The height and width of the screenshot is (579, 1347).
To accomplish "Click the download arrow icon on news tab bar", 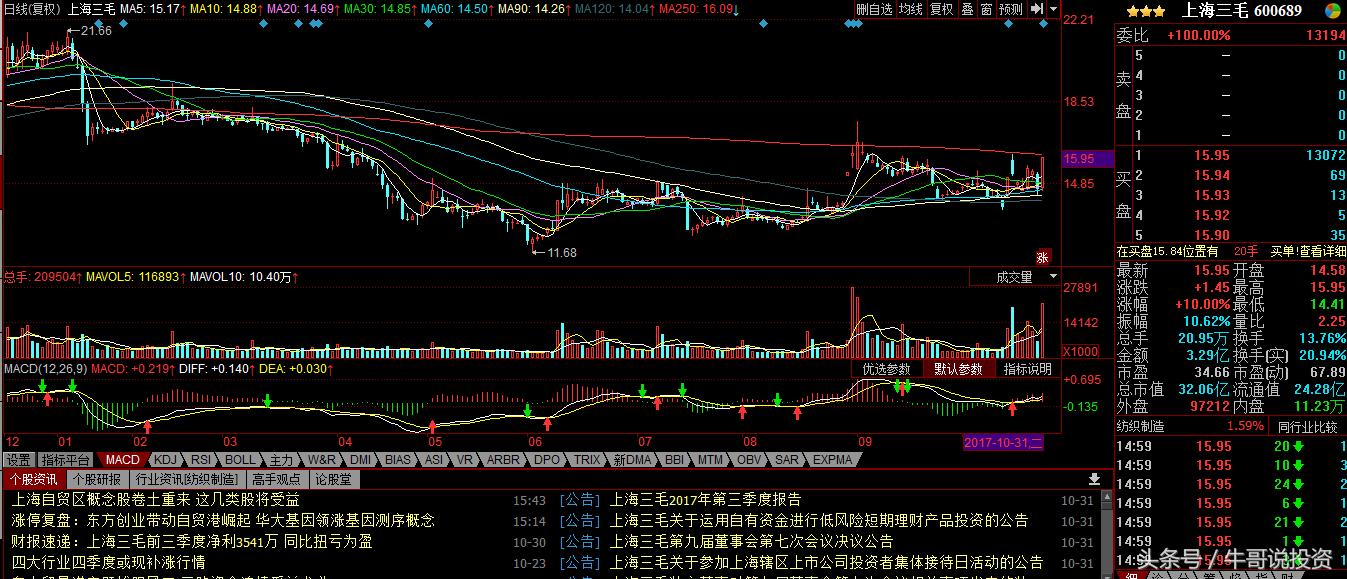I will pyautogui.click(x=1096, y=481).
